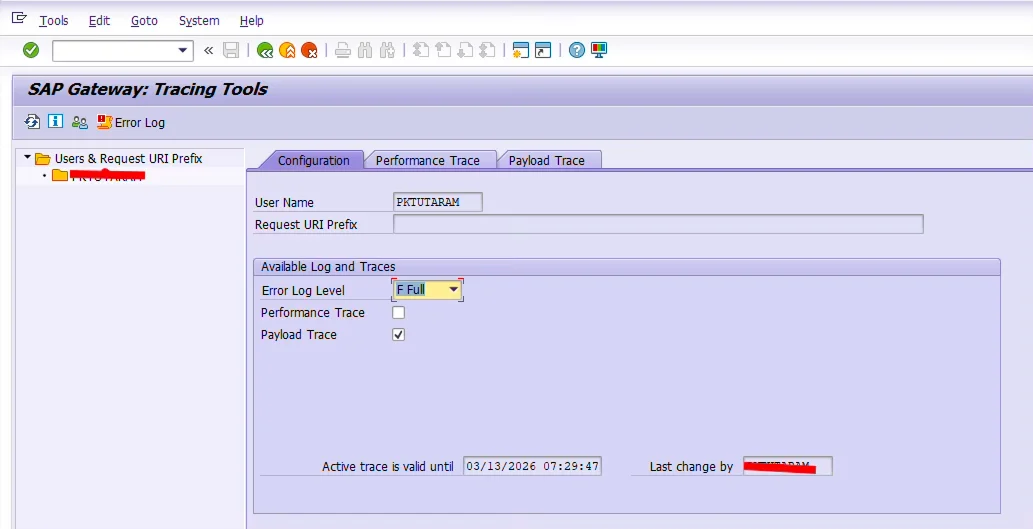Image resolution: width=1033 pixels, height=529 pixels.
Task: Click the green Back icon
Action: (x=265, y=50)
